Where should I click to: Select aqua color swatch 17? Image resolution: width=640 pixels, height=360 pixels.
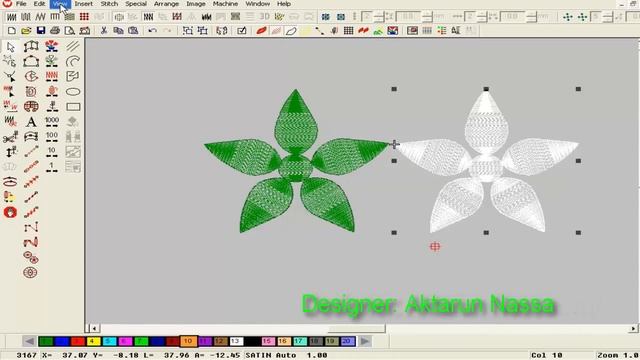(300, 341)
